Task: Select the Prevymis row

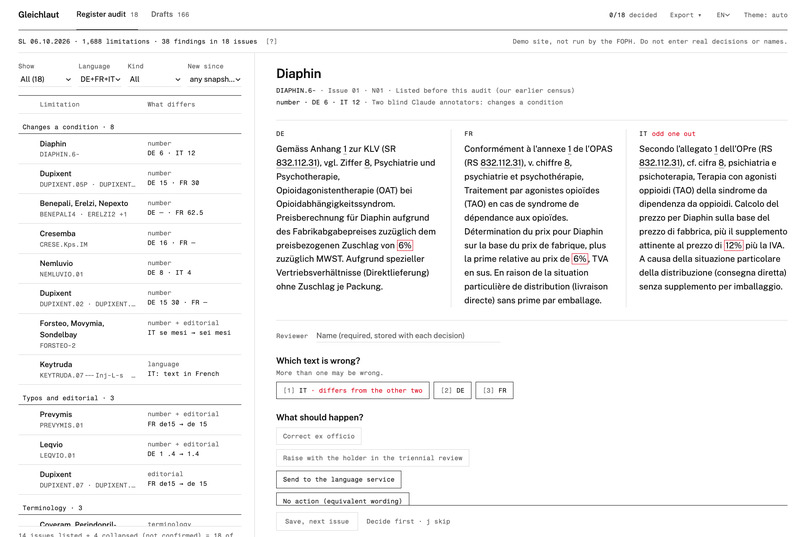Action: point(130,419)
